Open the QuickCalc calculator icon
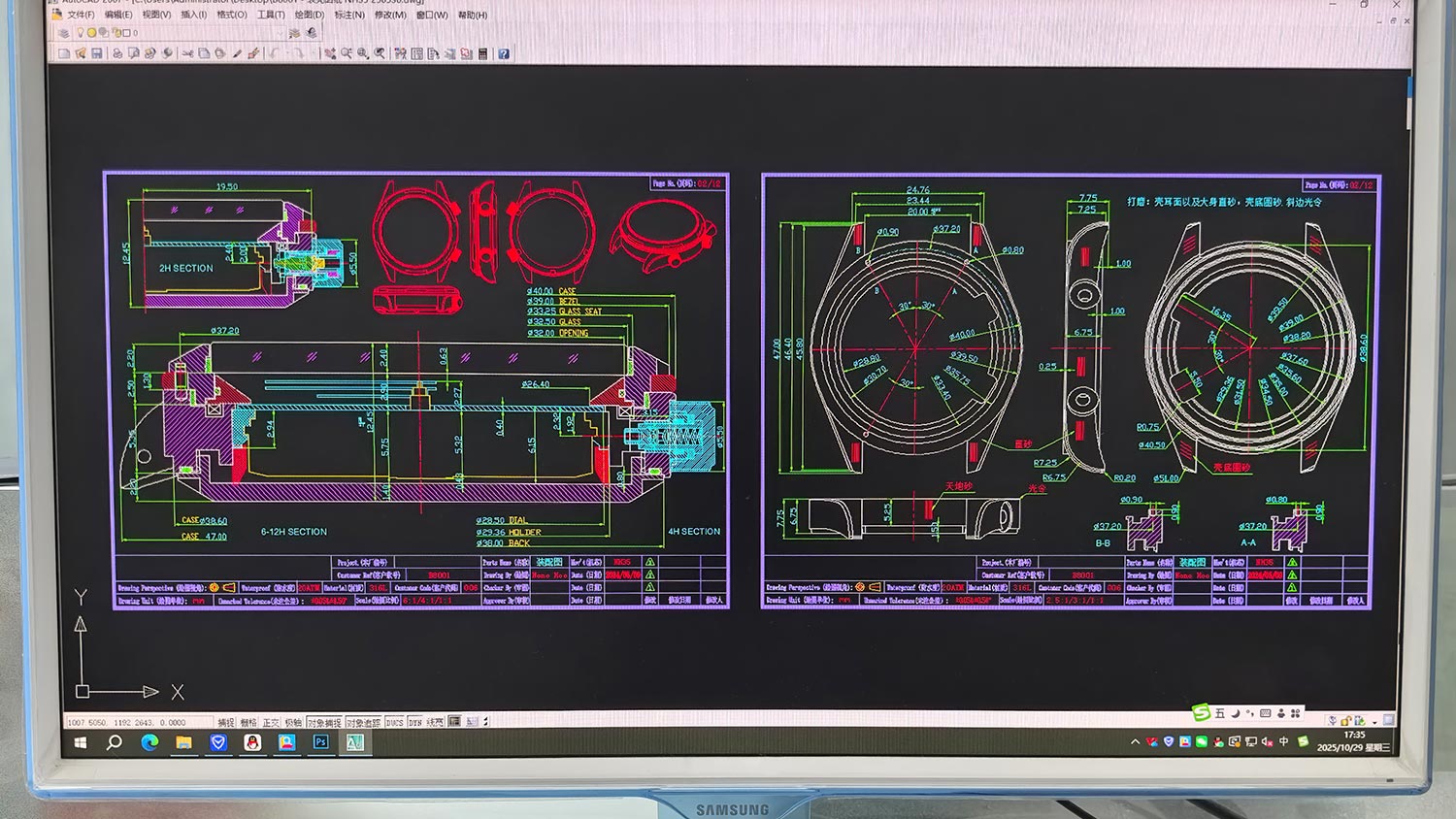Viewport: 1456px width, 819px height. click(x=482, y=54)
